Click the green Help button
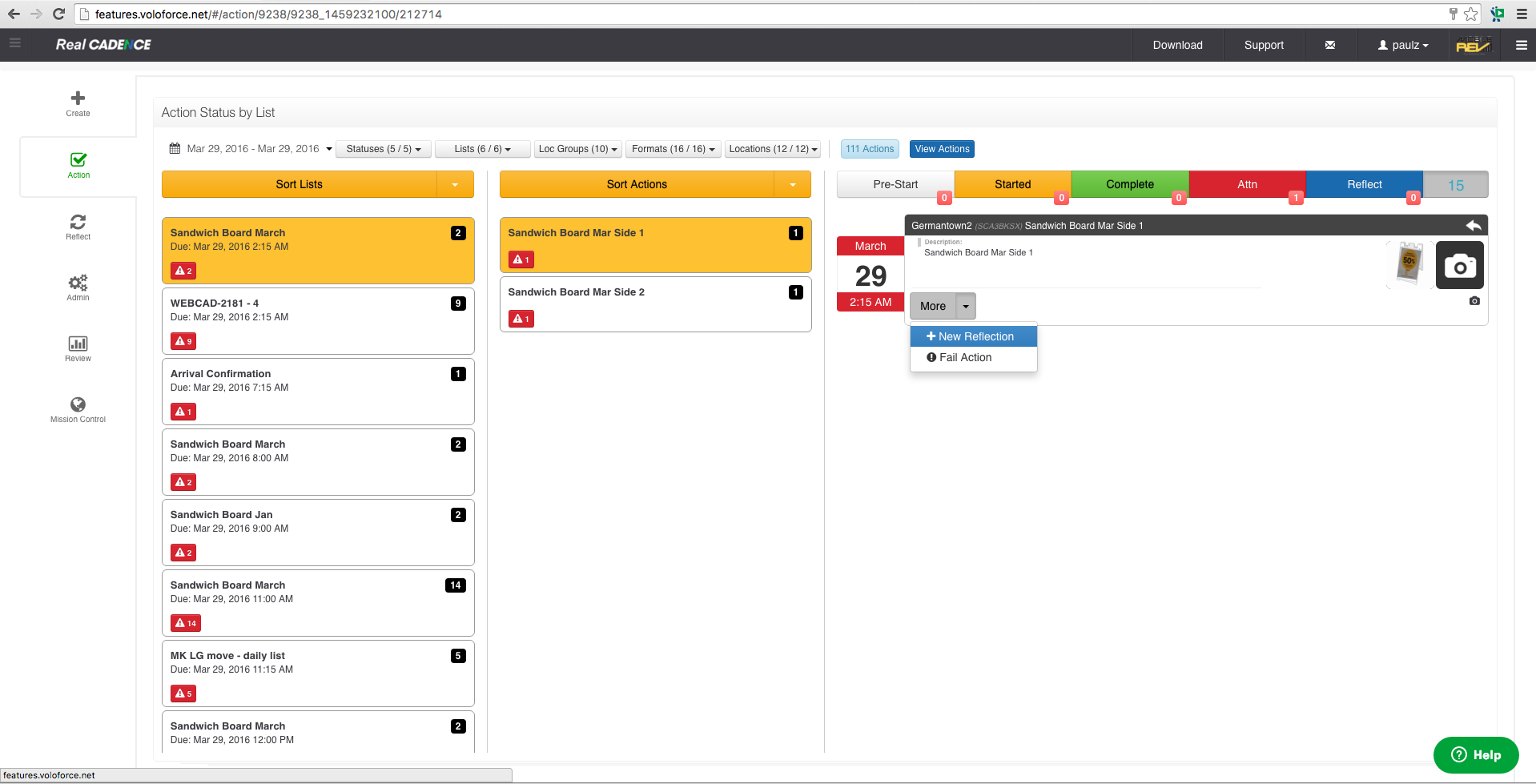The image size is (1536, 784). (x=1475, y=755)
